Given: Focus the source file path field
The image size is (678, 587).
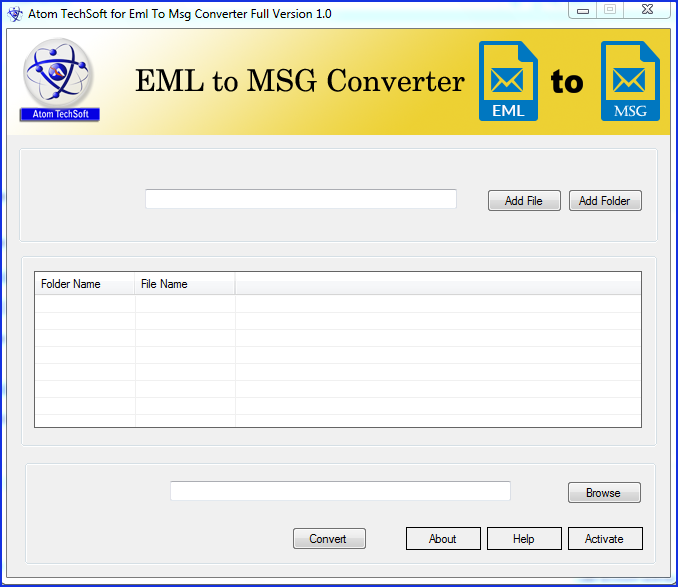Looking at the screenshot, I should point(301,199).
